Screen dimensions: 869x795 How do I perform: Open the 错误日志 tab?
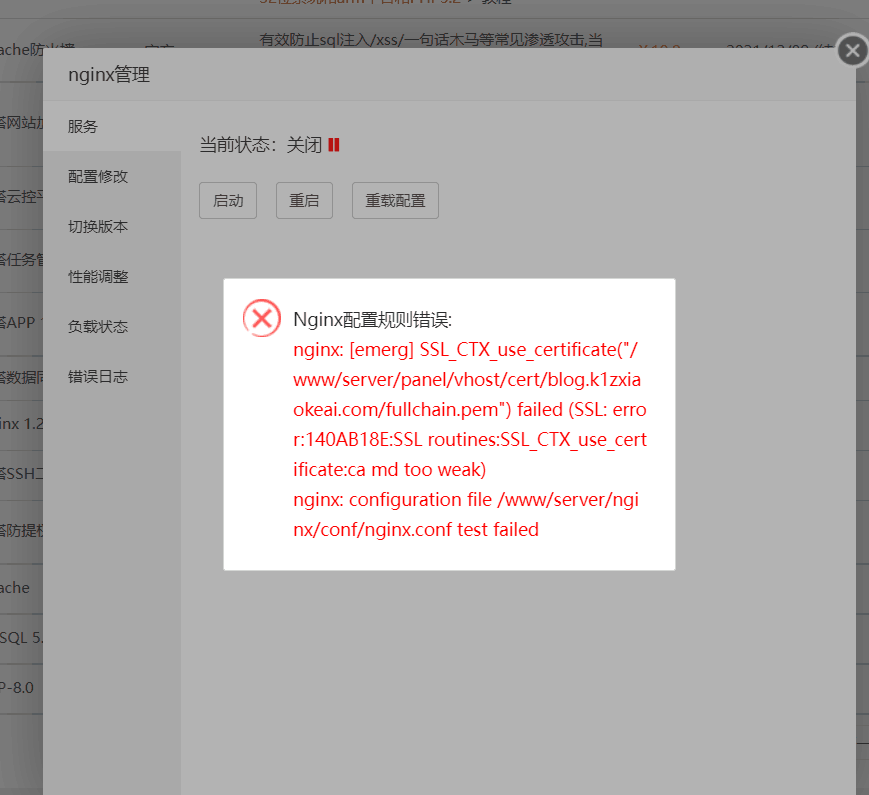click(112, 376)
